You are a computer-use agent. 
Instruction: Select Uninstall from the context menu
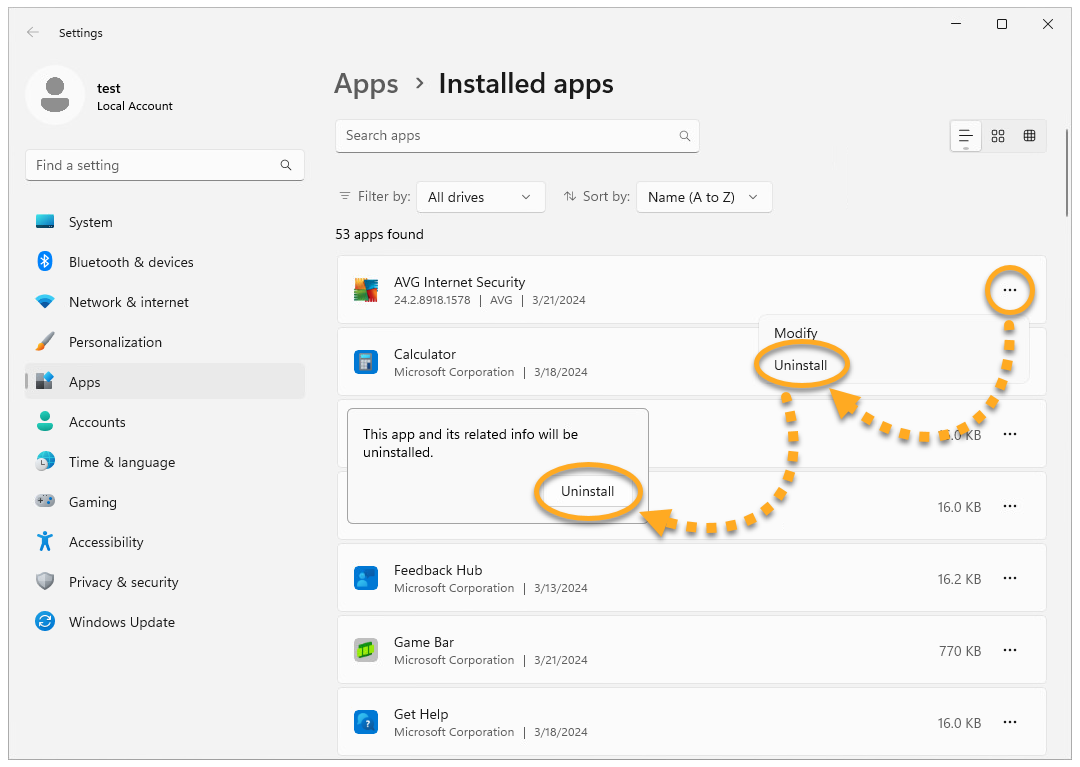(800, 365)
